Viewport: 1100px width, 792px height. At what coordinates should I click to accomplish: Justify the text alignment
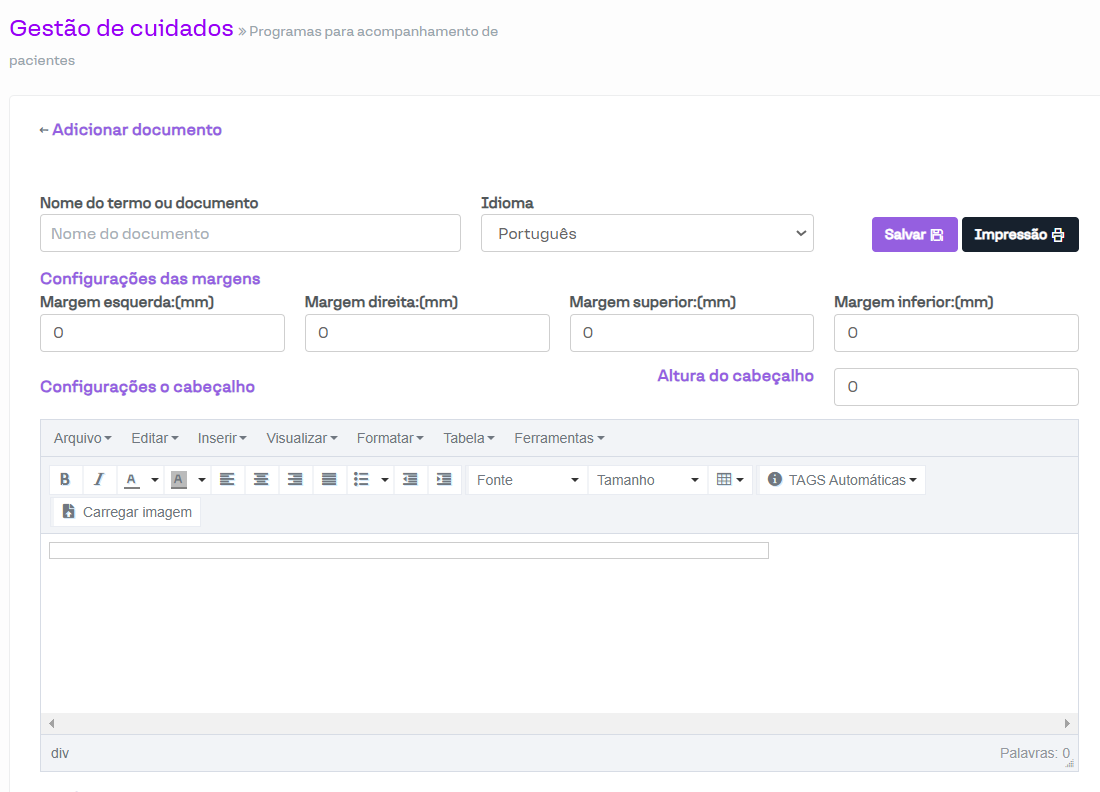329,480
